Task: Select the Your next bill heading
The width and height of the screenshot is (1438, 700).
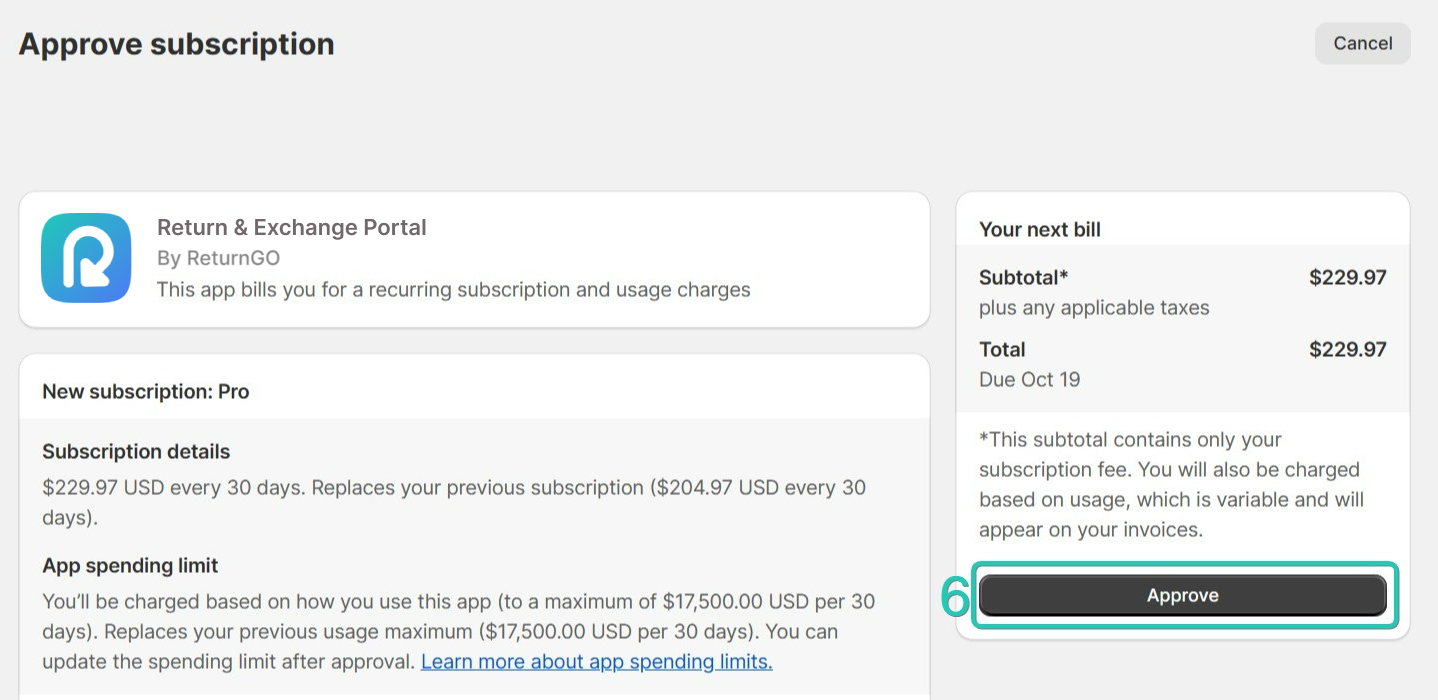Action: [x=1040, y=229]
